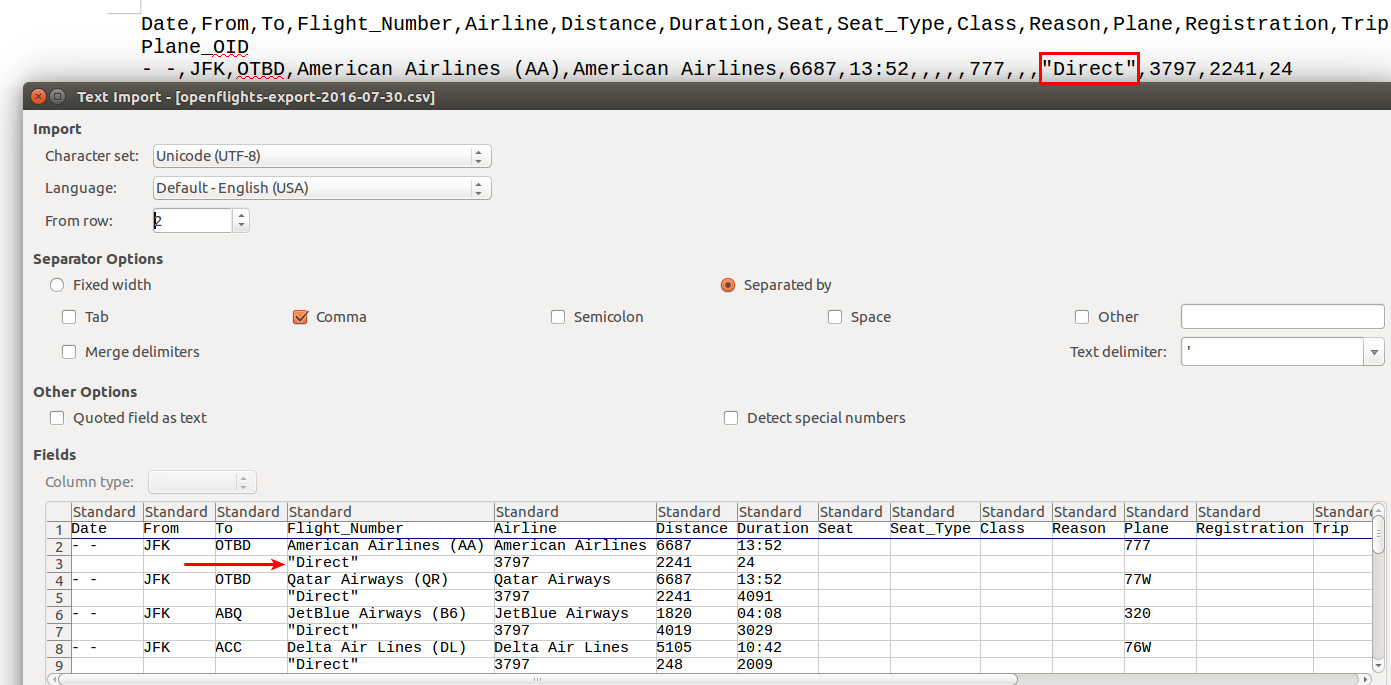Select the Fixed width radio button
Viewport: 1391px width, 685px height.
[x=57, y=285]
